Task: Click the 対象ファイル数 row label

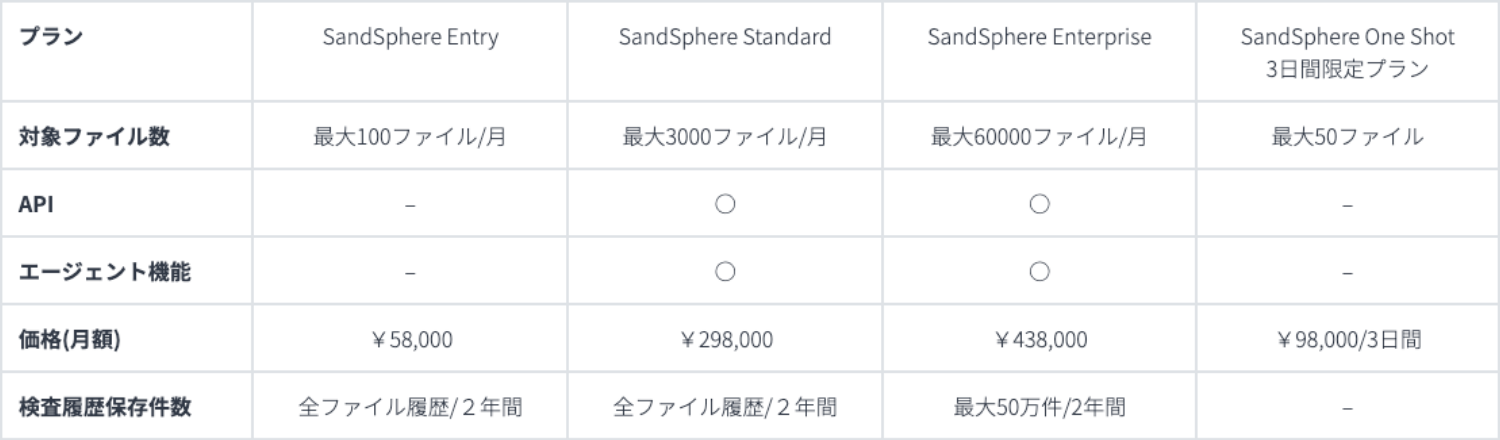Action: 94,137
